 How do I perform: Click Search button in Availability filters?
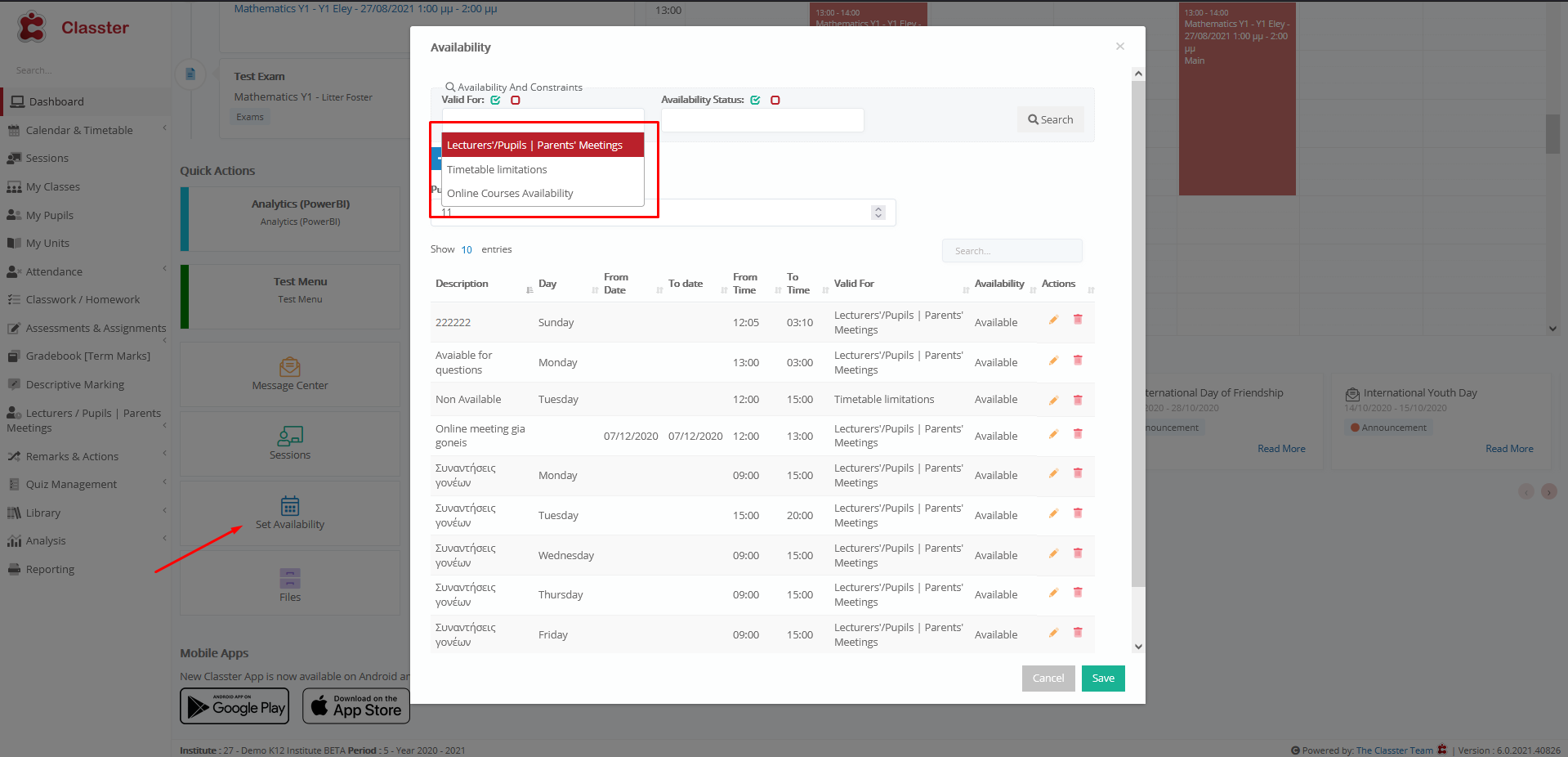(1051, 119)
